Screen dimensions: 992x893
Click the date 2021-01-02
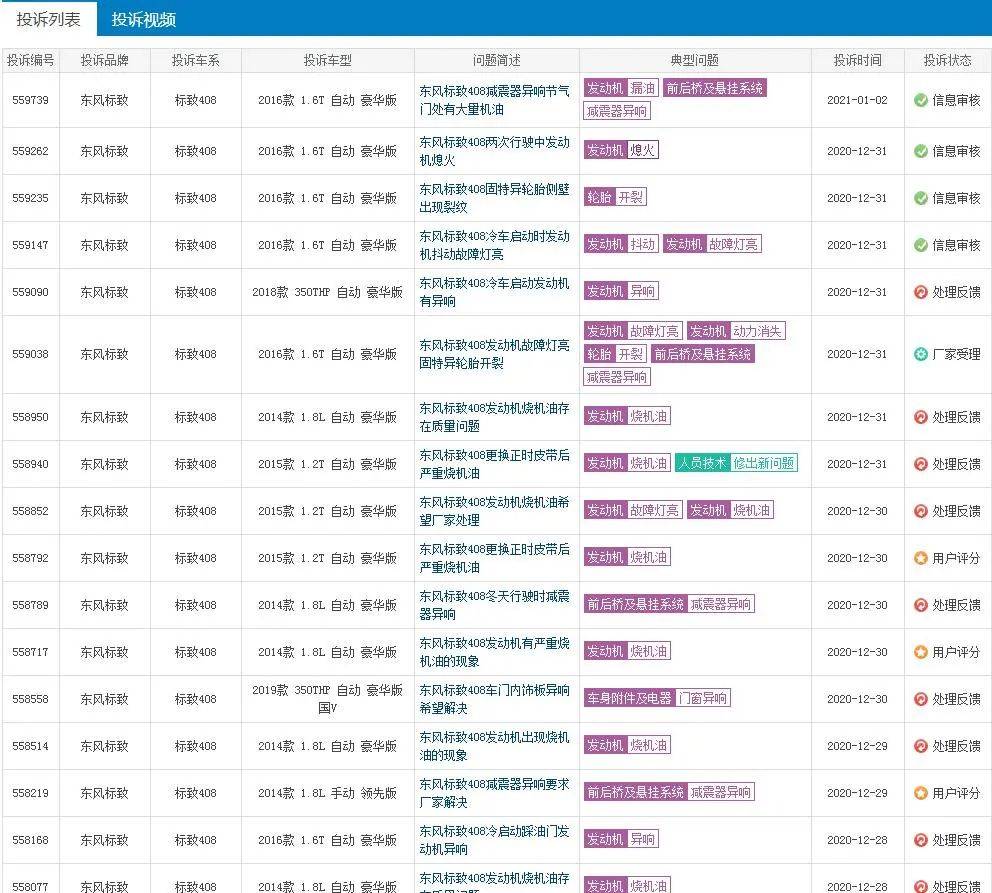857,100
